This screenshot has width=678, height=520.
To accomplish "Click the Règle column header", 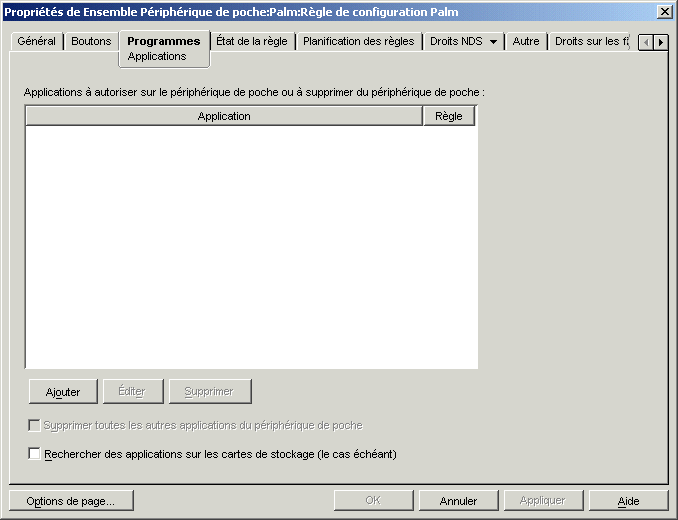I will 449,116.
